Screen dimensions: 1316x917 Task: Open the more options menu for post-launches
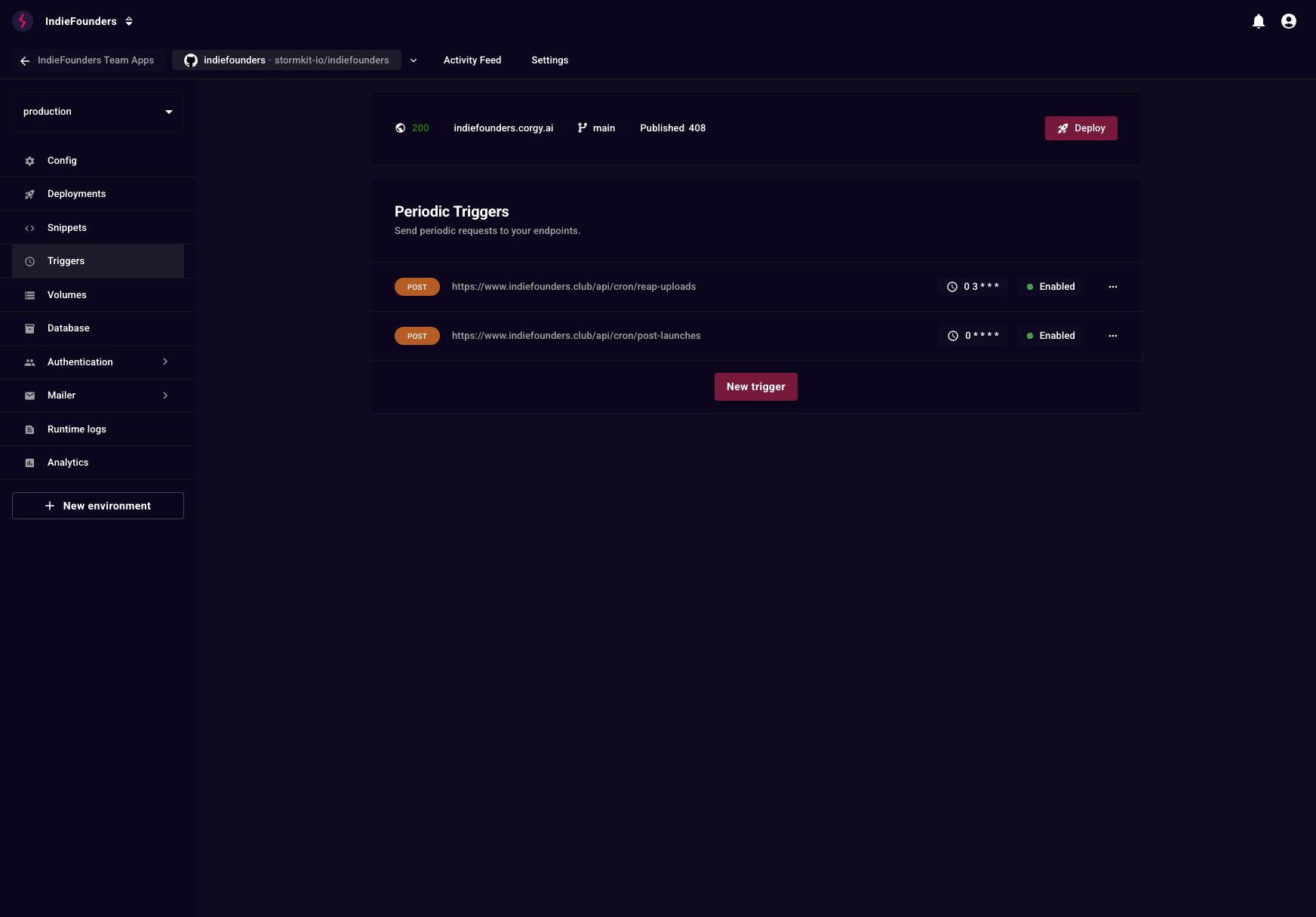pyautogui.click(x=1113, y=336)
